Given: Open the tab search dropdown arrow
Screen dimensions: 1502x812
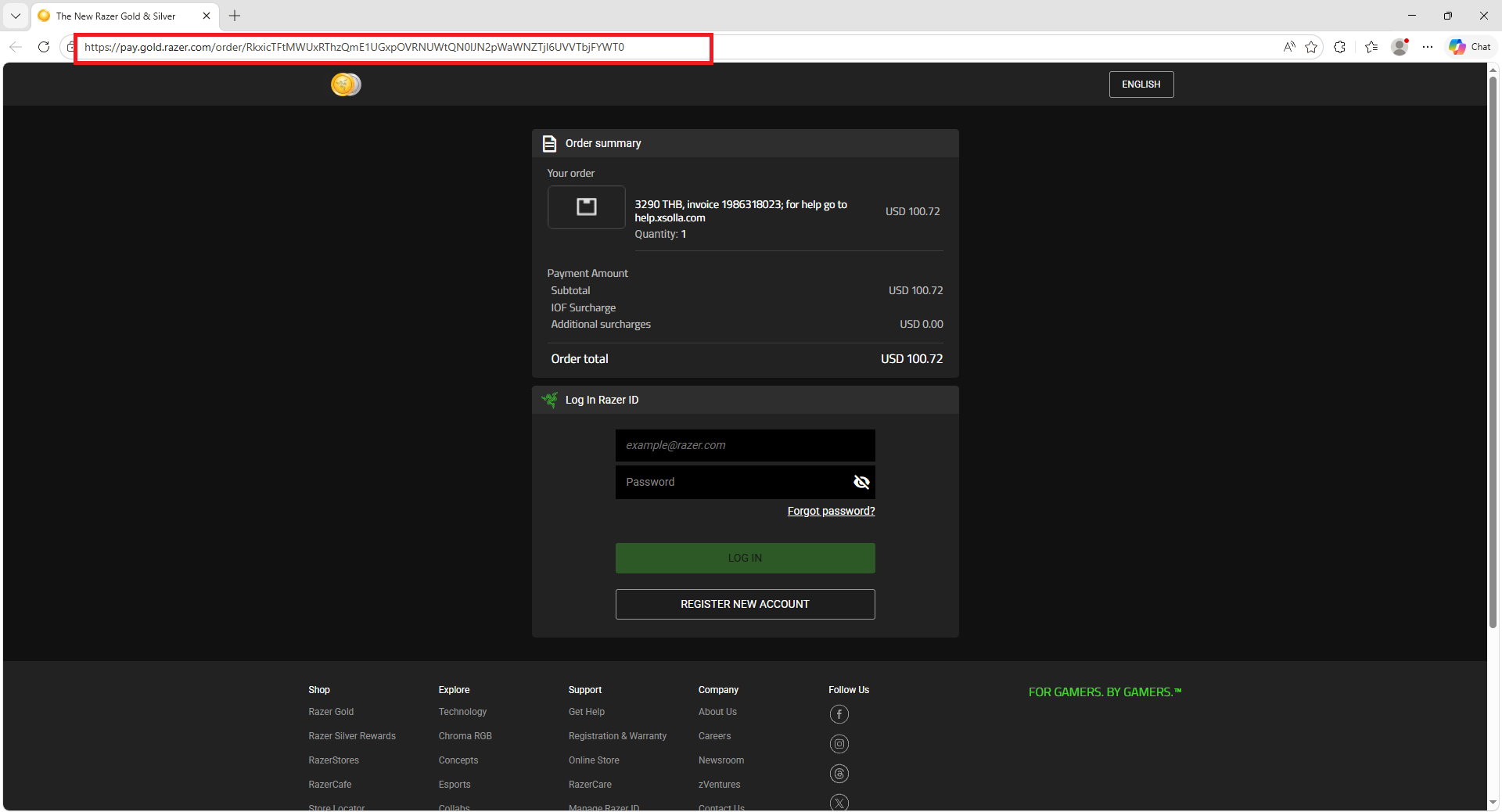Looking at the screenshot, I should click(16, 16).
